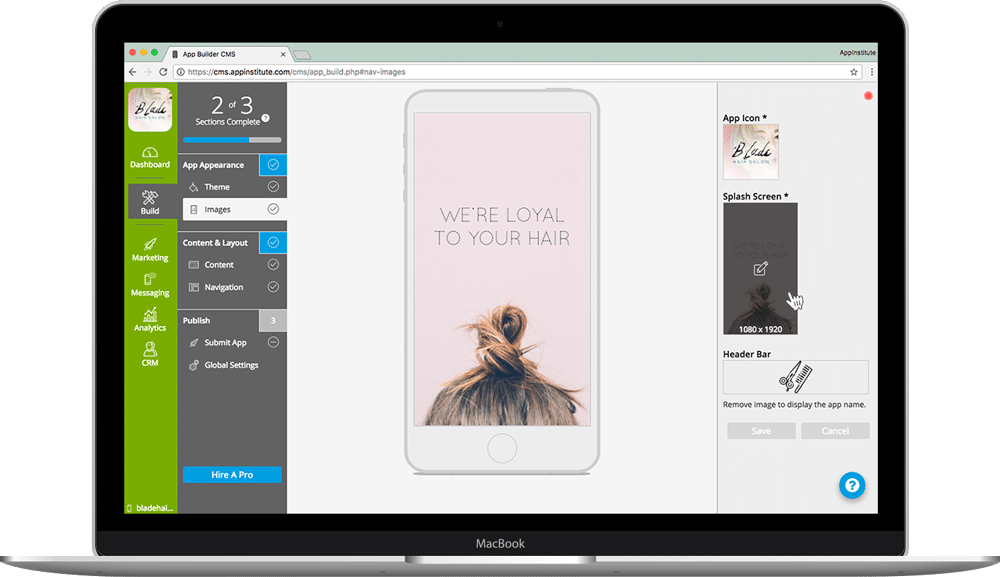The height and width of the screenshot is (577, 1000).
Task: Click the Theme completion checkmark
Action: 273,187
